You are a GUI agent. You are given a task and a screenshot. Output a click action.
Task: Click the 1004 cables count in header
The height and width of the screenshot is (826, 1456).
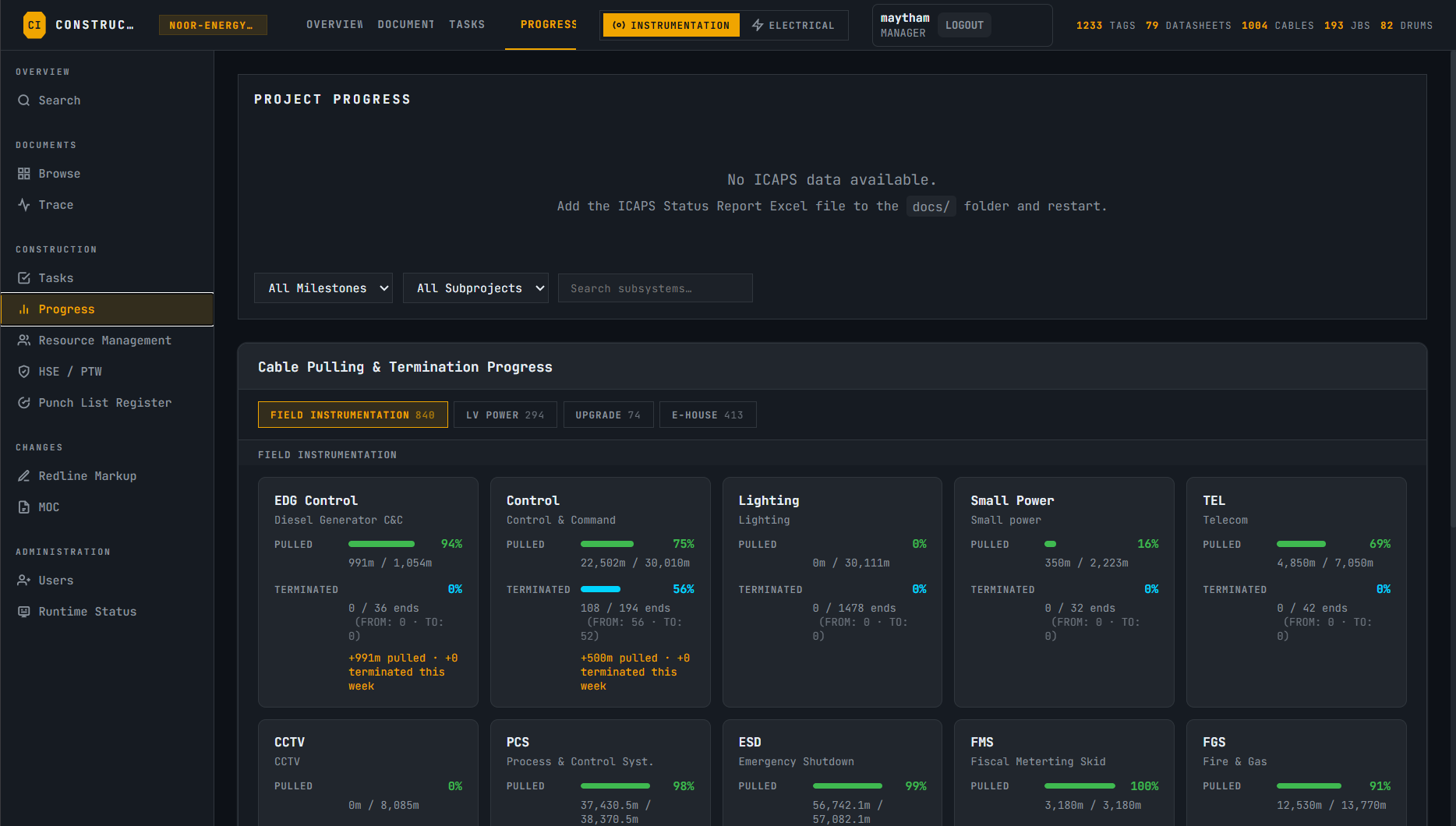pos(1278,26)
